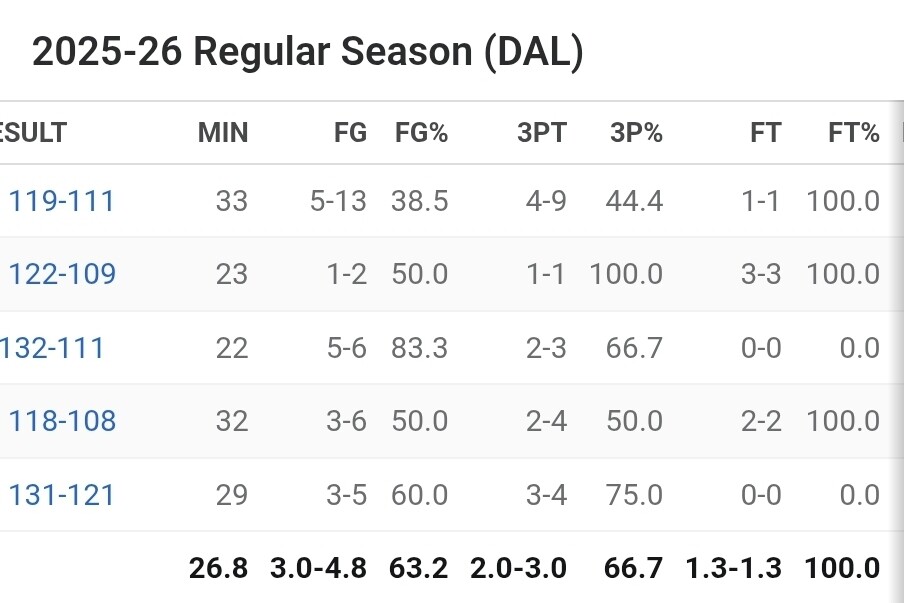Click the RESULT column header

[33, 133]
